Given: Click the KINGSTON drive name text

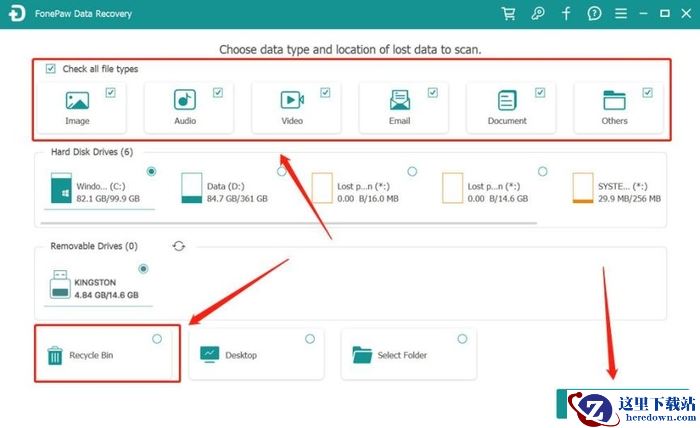Looking at the screenshot, I should point(95,283).
